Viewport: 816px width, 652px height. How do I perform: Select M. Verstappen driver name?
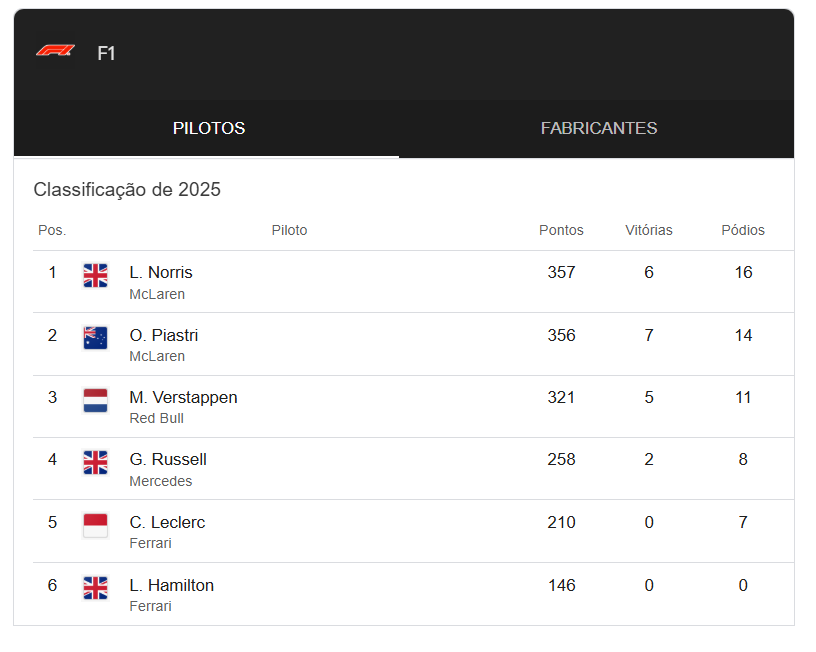(x=183, y=397)
